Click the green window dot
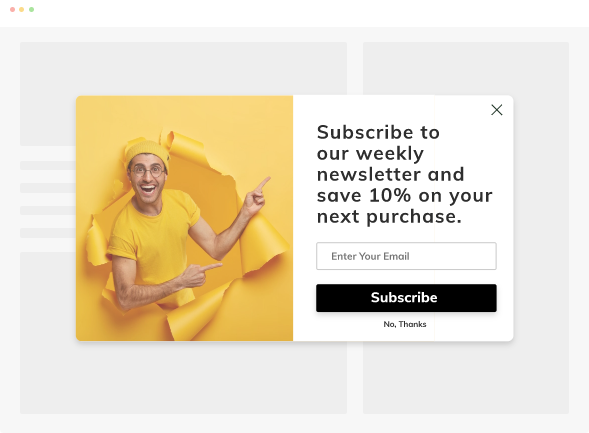The width and height of the screenshot is (589, 433). click(32, 9)
